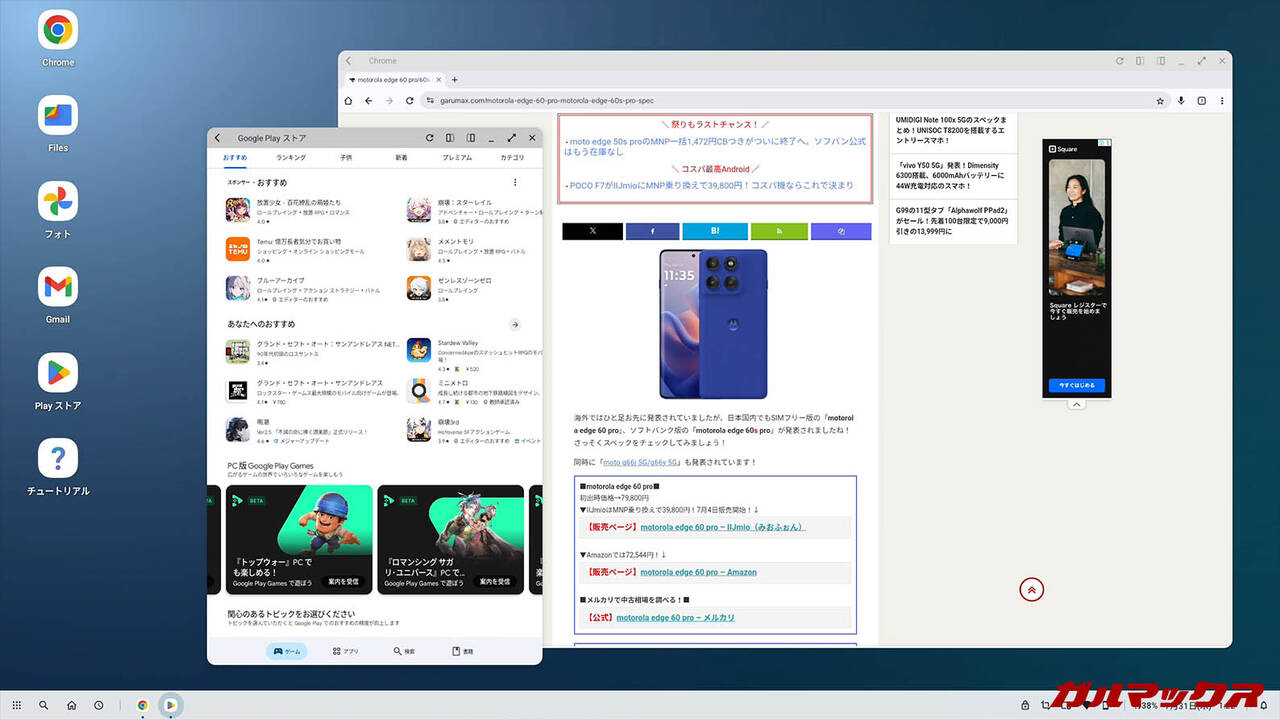Expand あなたへのおすすめ with the arrow
The image size is (1280, 720).
click(515, 325)
